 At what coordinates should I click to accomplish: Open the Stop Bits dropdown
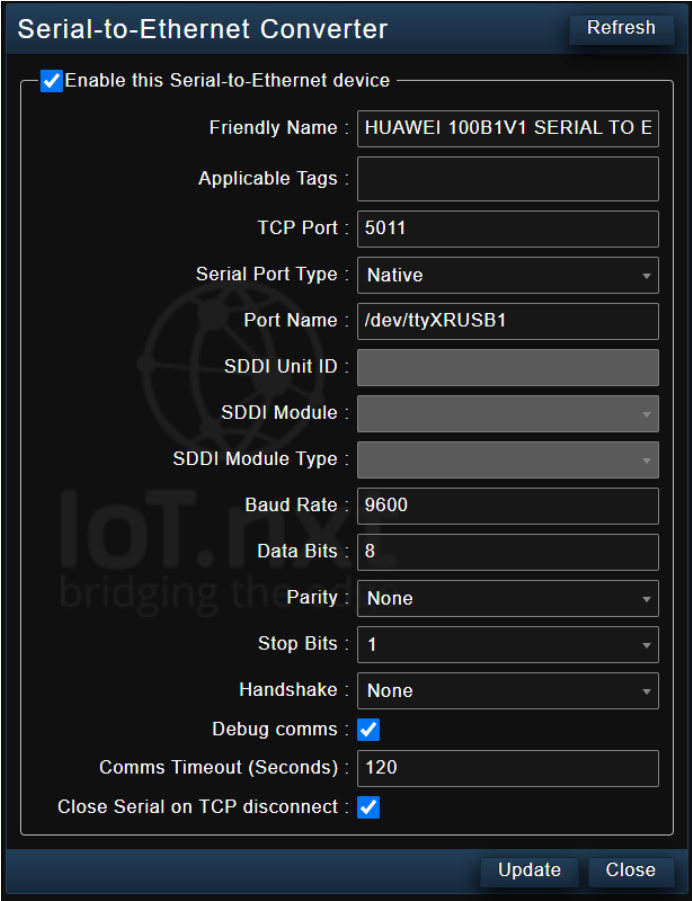pyautogui.click(x=508, y=645)
